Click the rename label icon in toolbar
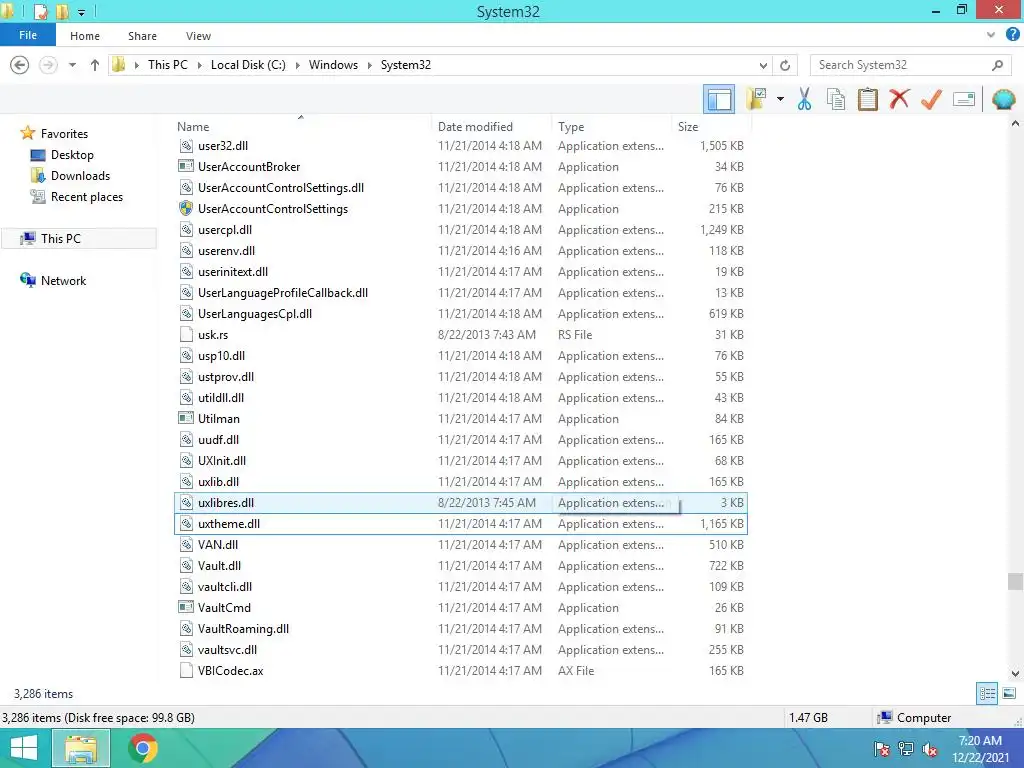Screen dimensions: 1024x768 click(x=964, y=99)
